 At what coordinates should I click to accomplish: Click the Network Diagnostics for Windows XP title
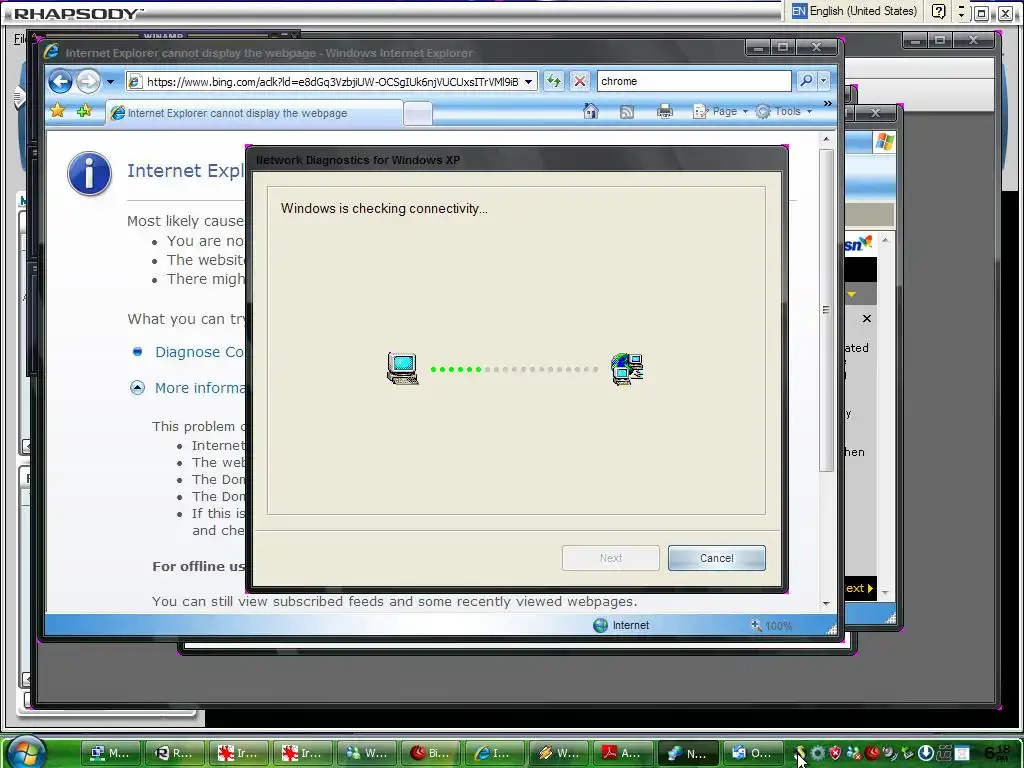[358, 160]
